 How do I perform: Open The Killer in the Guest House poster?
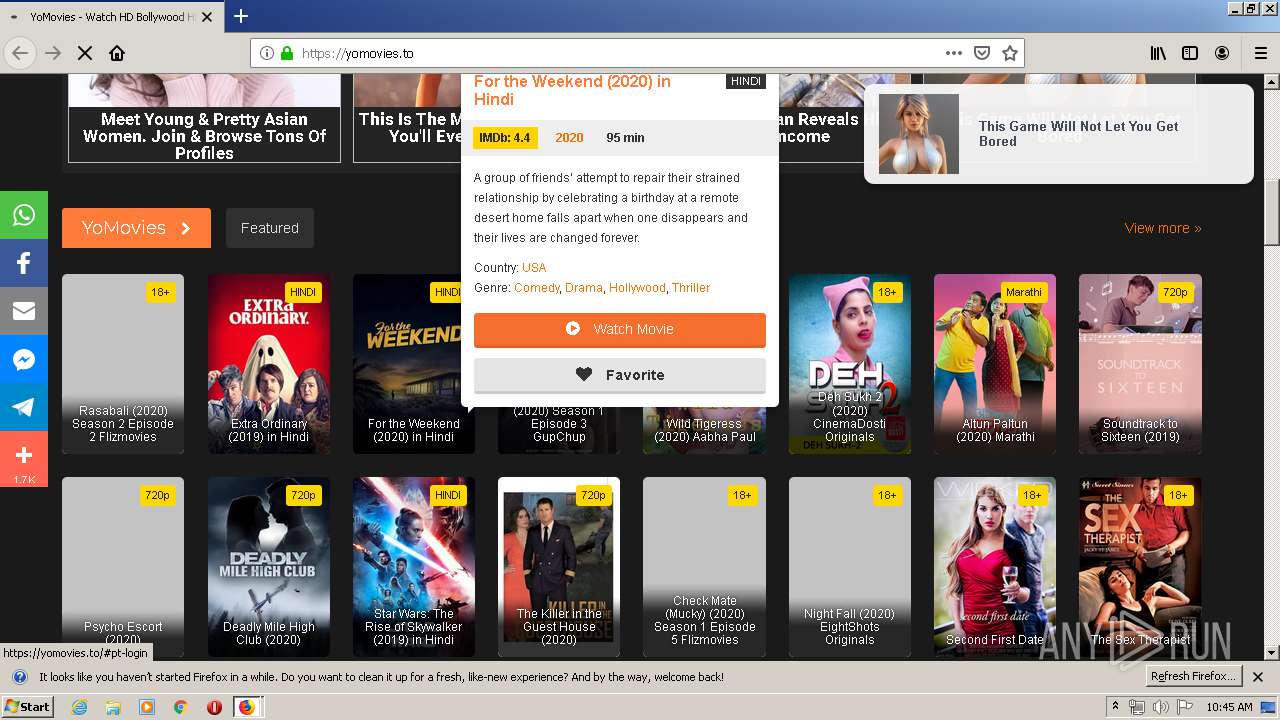click(x=559, y=567)
